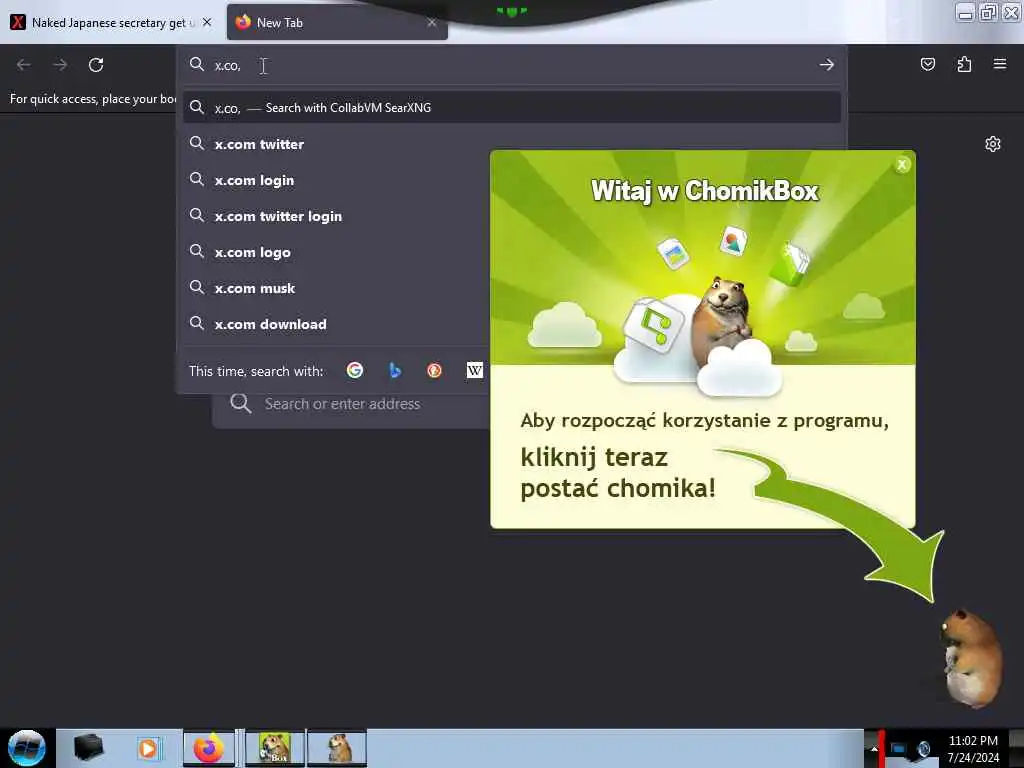Open the hamster taskbar icon

338,748
